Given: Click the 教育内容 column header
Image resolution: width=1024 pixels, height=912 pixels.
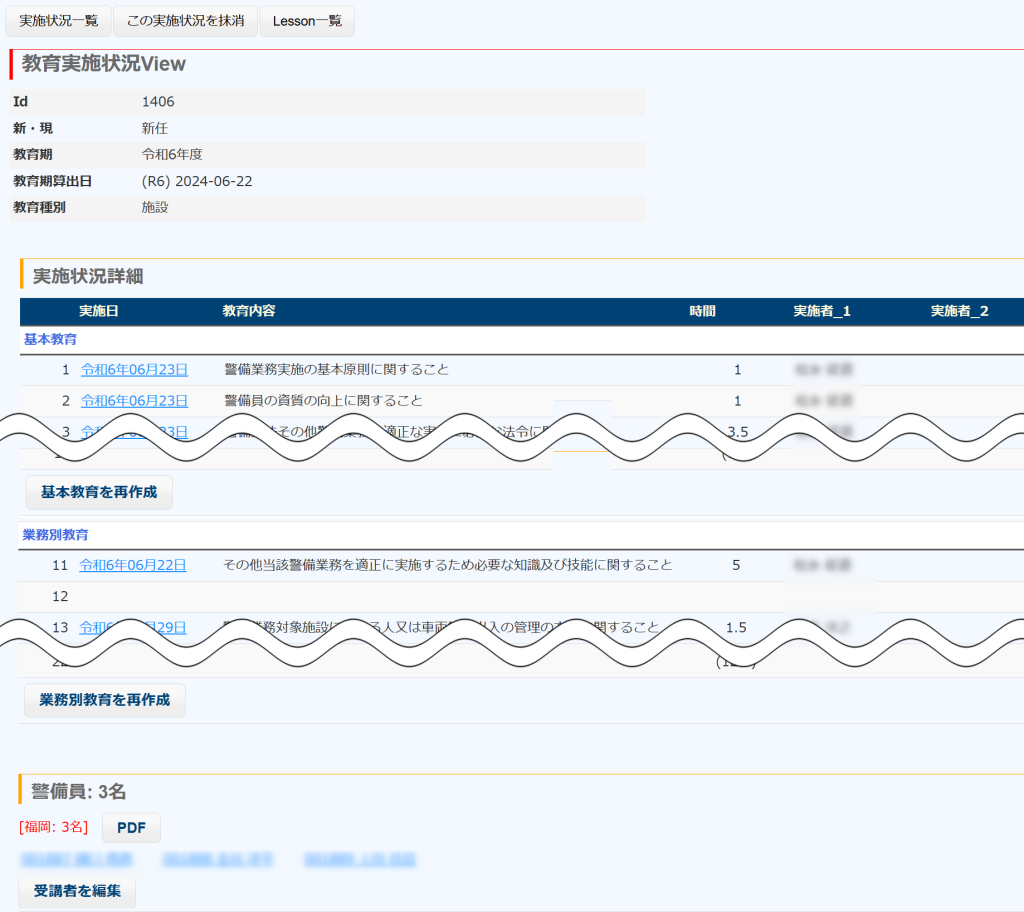Looking at the screenshot, I should [x=249, y=311].
